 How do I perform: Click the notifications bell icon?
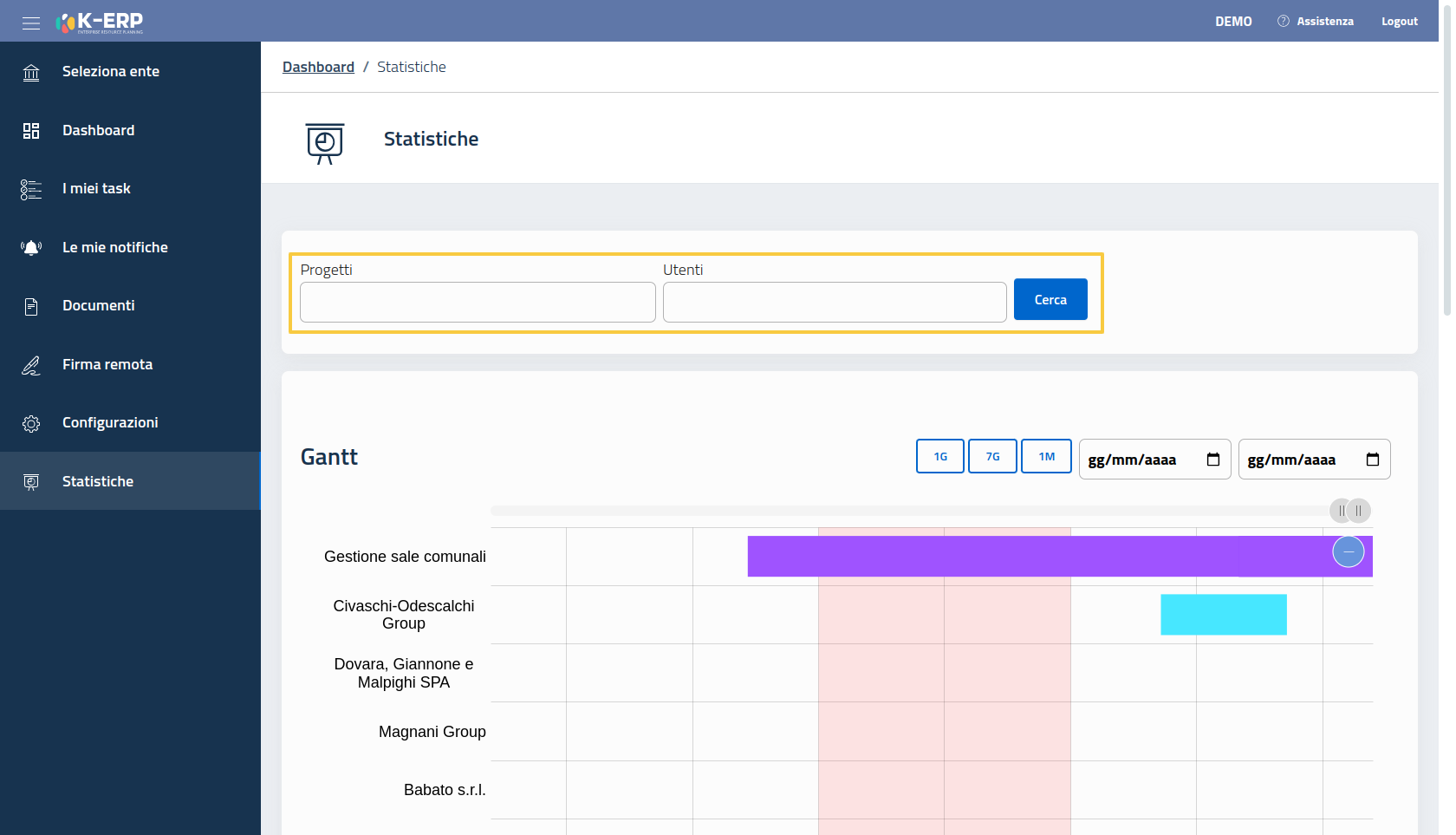coord(31,248)
